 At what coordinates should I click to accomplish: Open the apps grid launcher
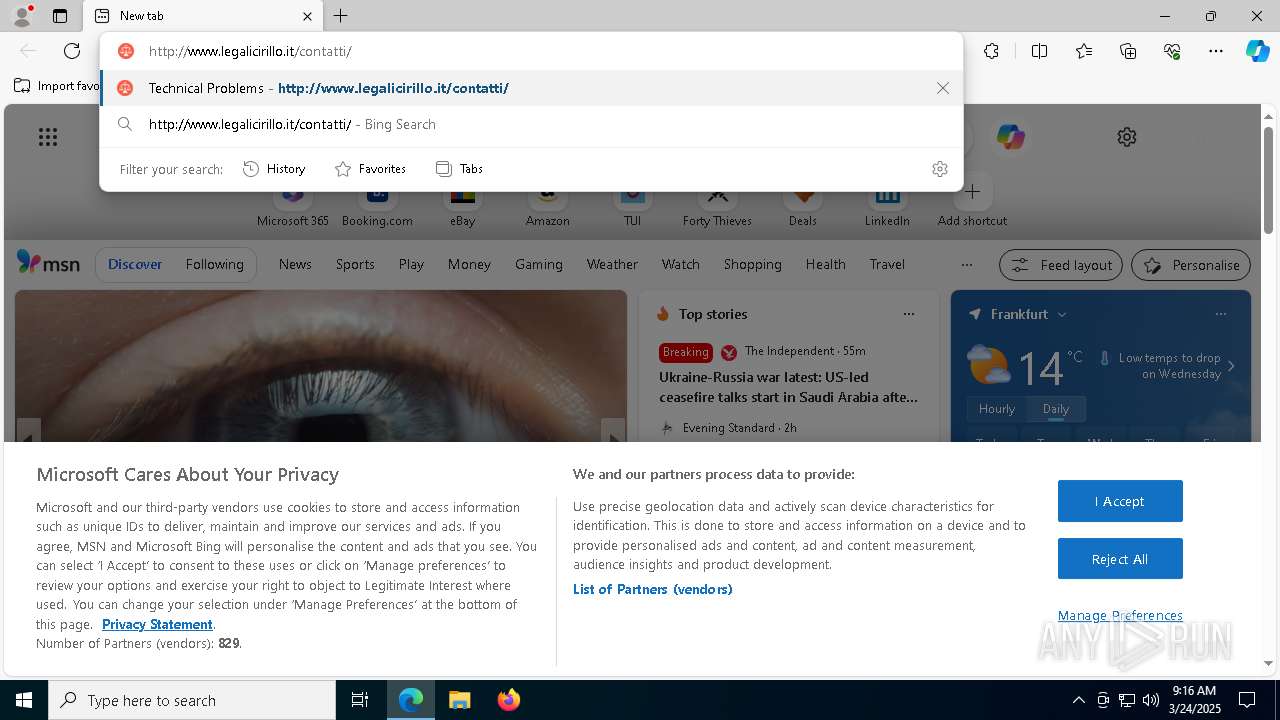pyautogui.click(x=48, y=137)
